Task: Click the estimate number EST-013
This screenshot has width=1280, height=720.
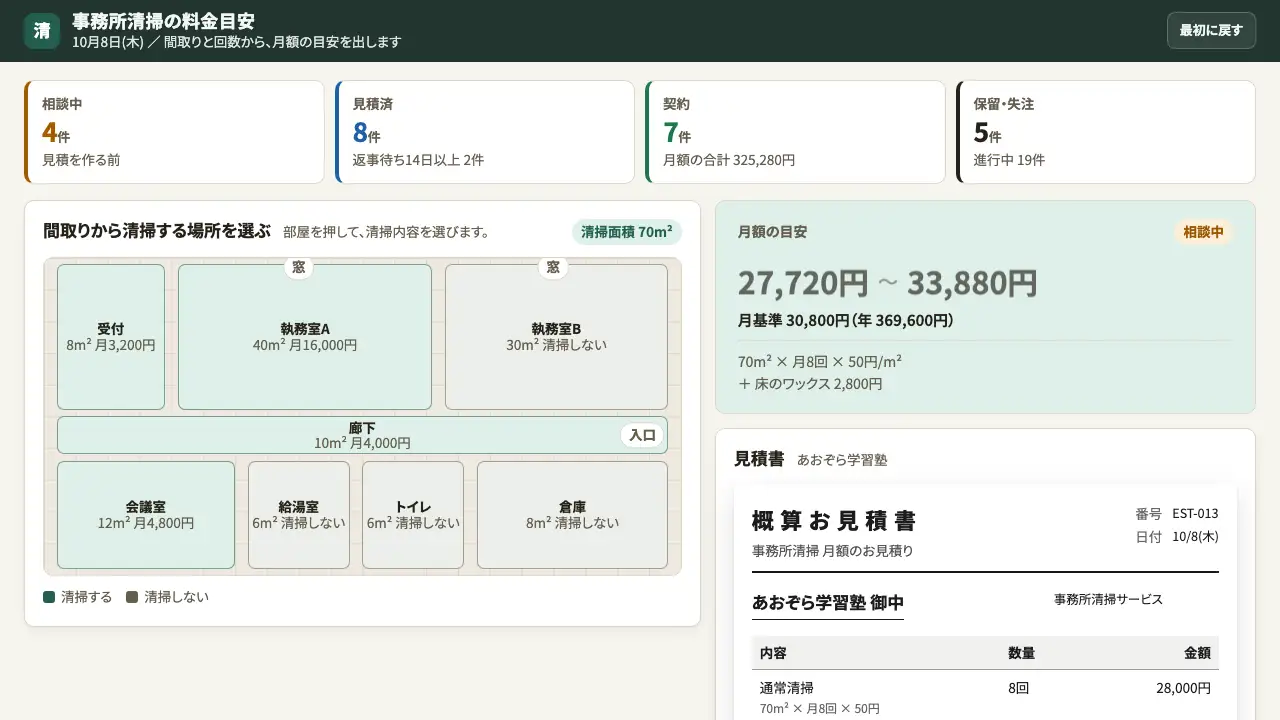Action: point(1195,514)
